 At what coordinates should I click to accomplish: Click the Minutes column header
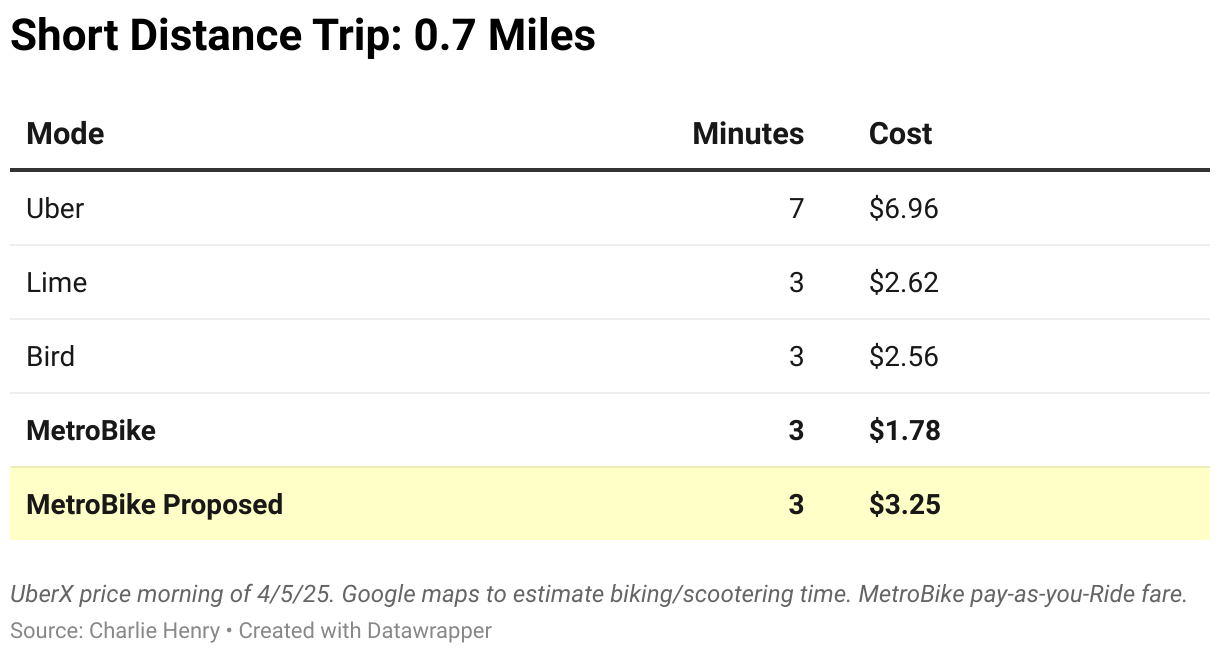[x=747, y=134]
